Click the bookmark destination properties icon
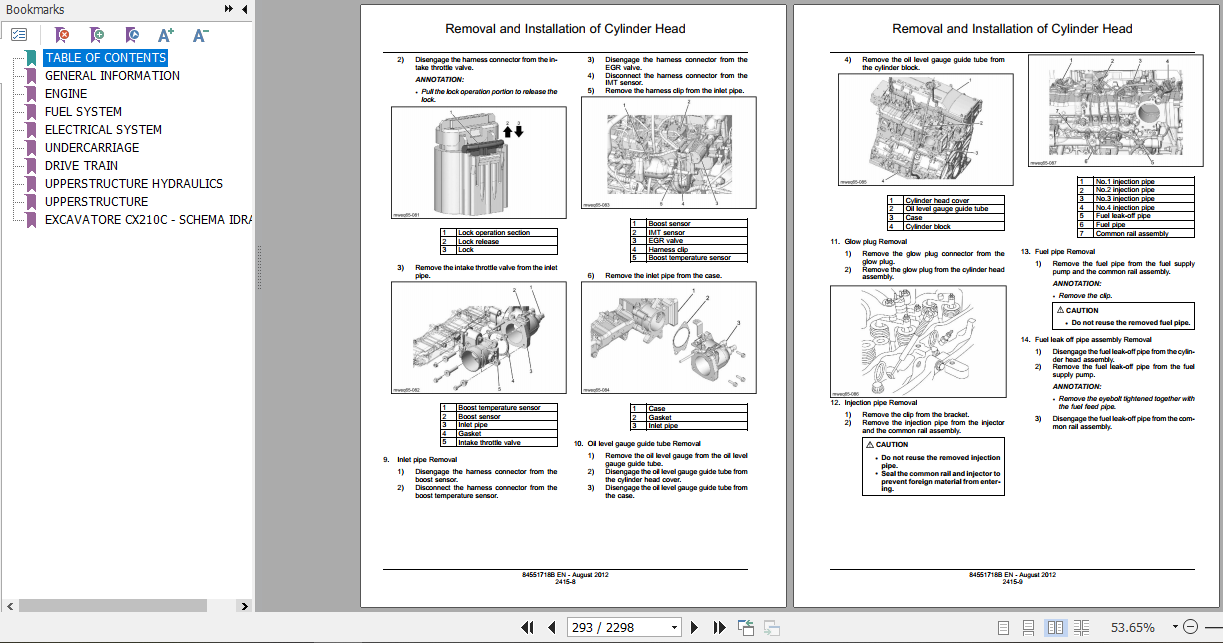1223x643 pixels. pos(132,35)
